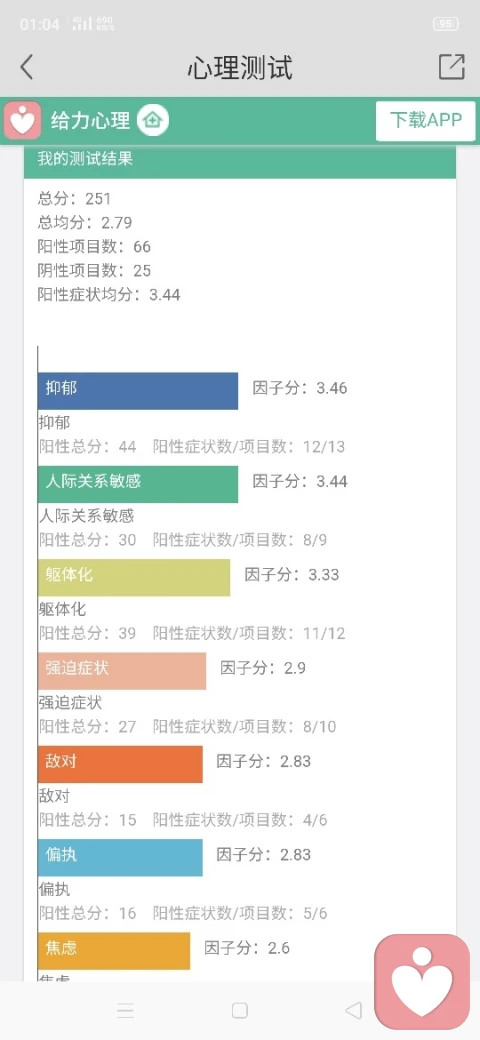Tap the Android home square icon
Image resolution: width=480 pixels, height=1040 pixels.
pyautogui.click(x=240, y=1010)
